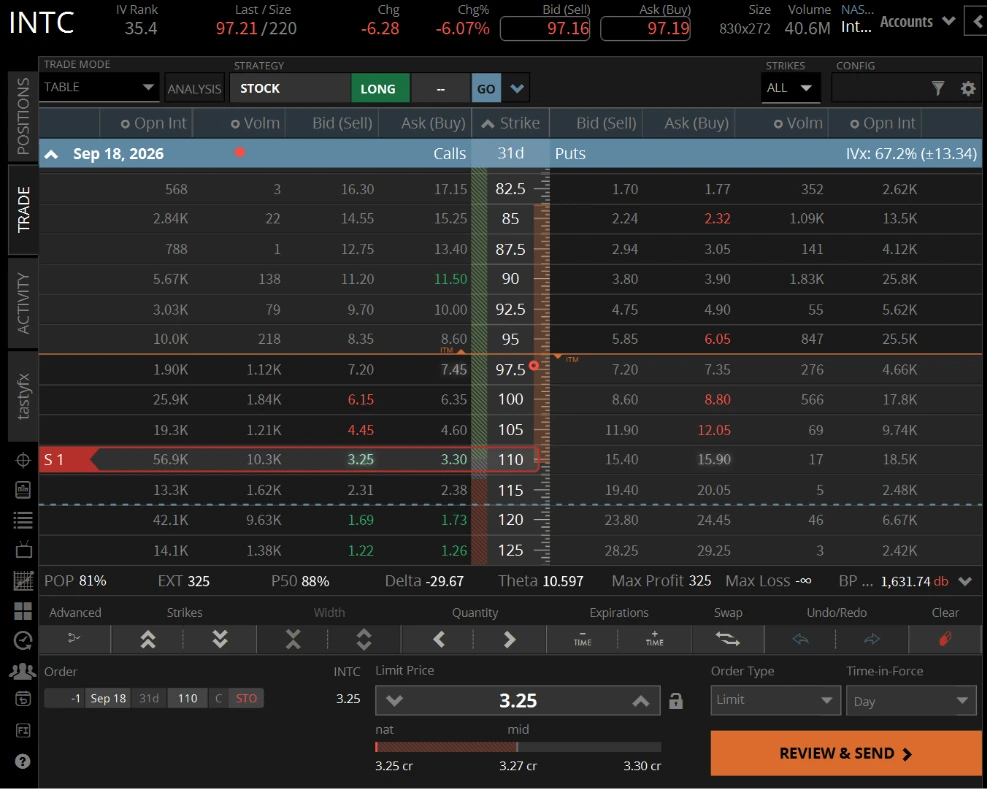
Task: Open the calendar return-arrow sidebar icon
Action: click(x=23, y=699)
